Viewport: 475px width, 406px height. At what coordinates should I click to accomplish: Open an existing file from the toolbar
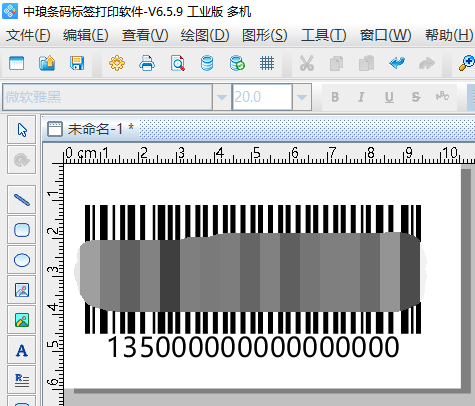tap(47, 63)
